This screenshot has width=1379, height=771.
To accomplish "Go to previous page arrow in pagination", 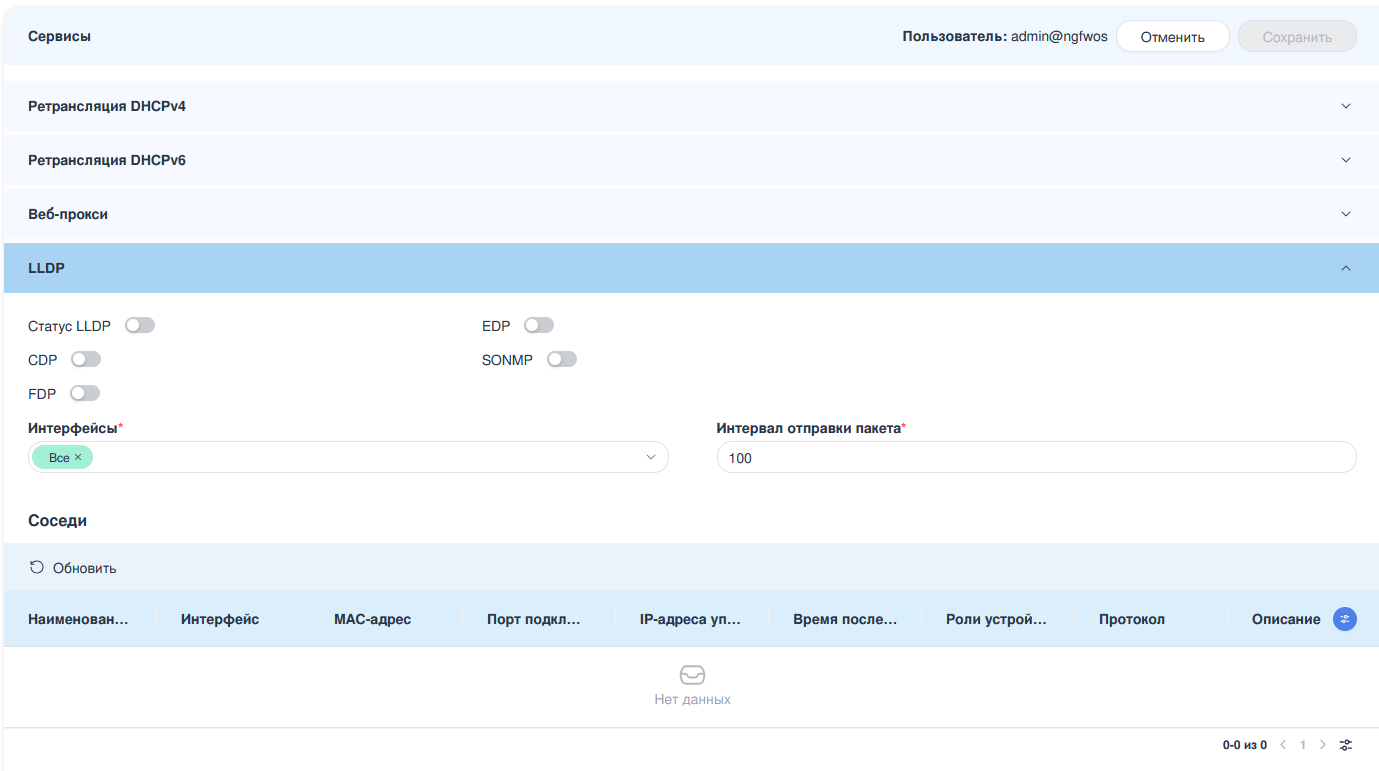I will [1283, 745].
